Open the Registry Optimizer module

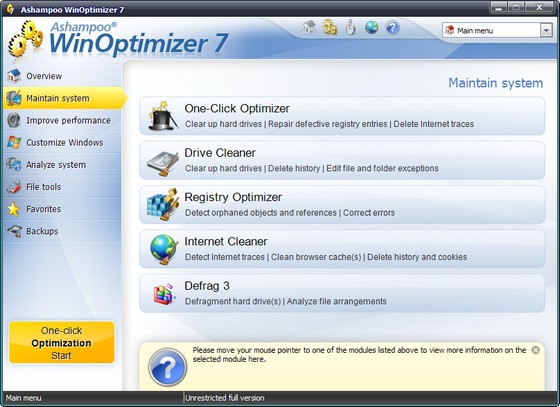pos(342,204)
